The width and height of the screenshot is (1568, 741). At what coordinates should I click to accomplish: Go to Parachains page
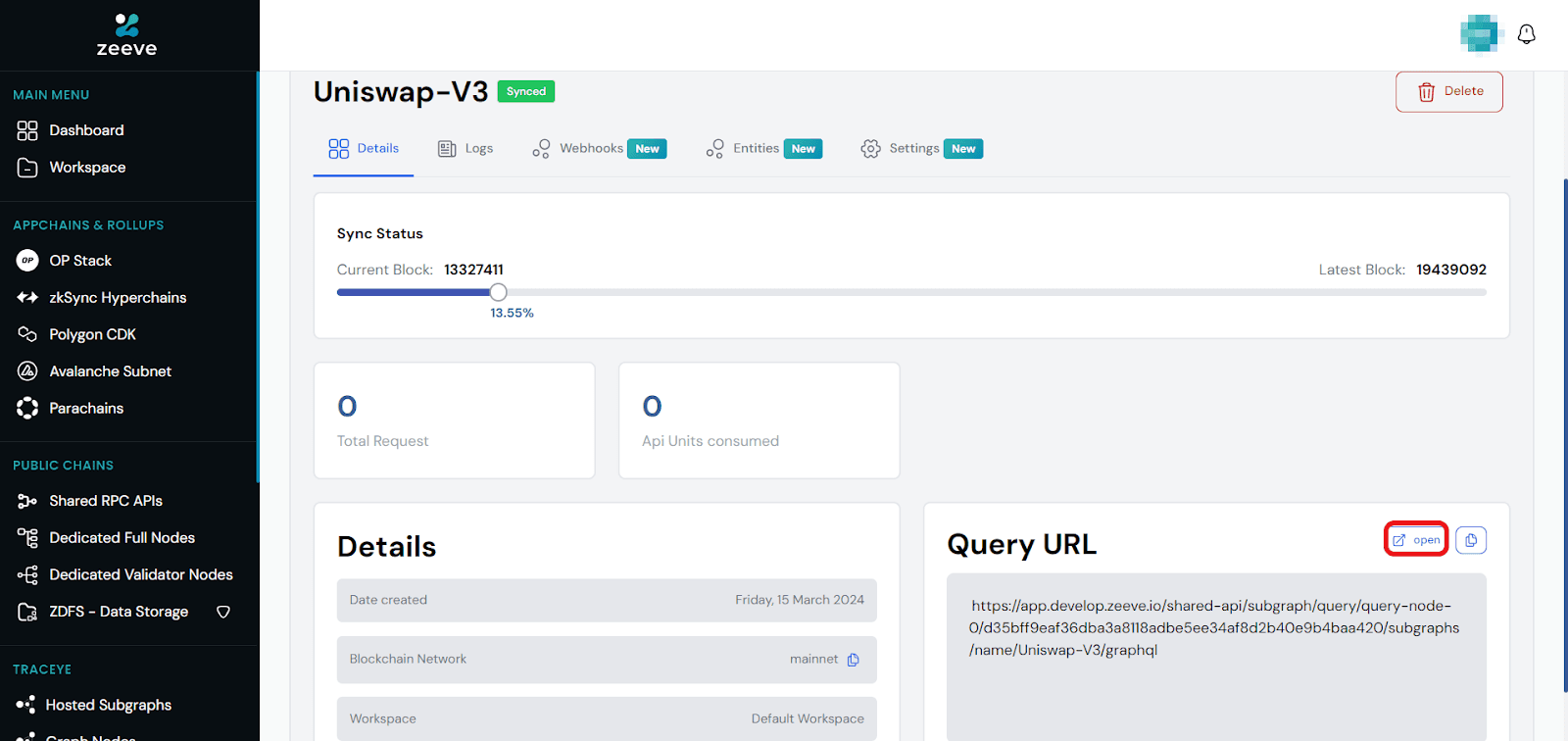tap(86, 408)
